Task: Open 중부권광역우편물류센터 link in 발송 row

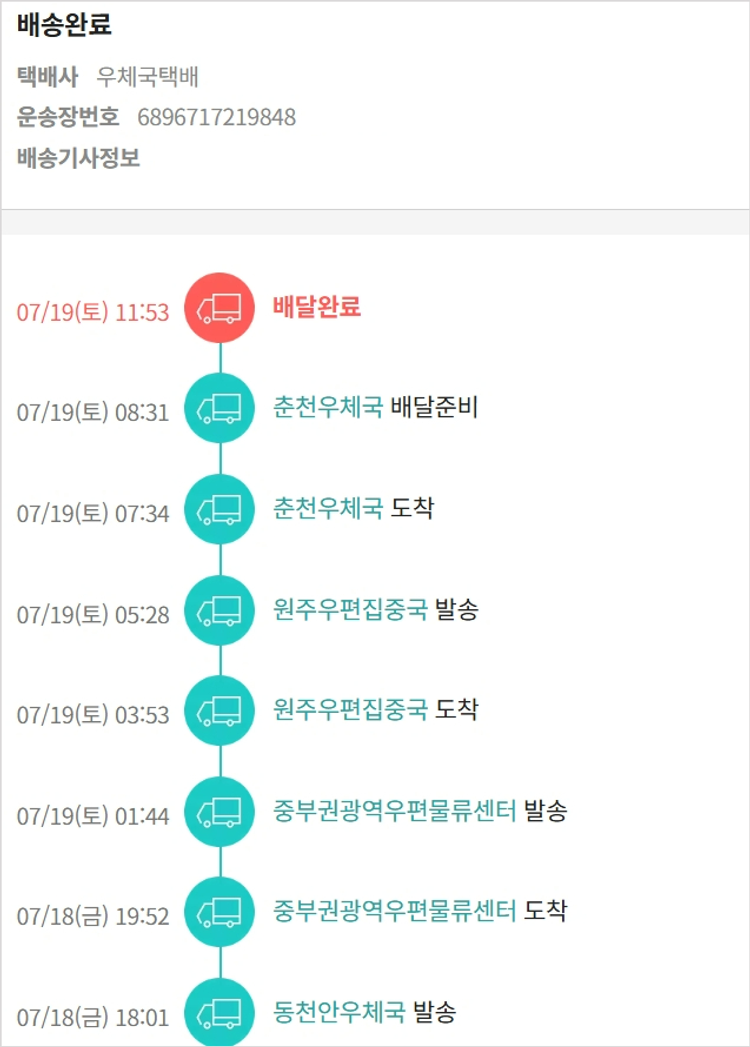Action: [x=395, y=810]
